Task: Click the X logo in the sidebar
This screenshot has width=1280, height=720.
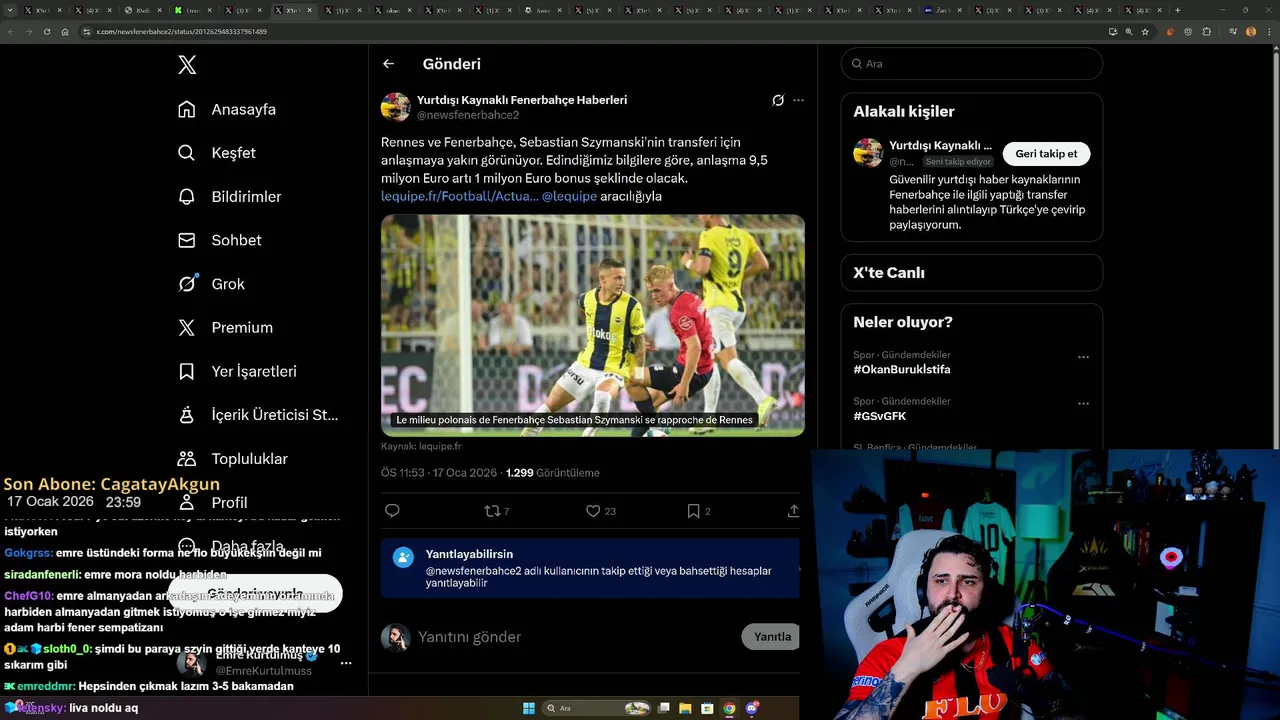Action: 187,65
